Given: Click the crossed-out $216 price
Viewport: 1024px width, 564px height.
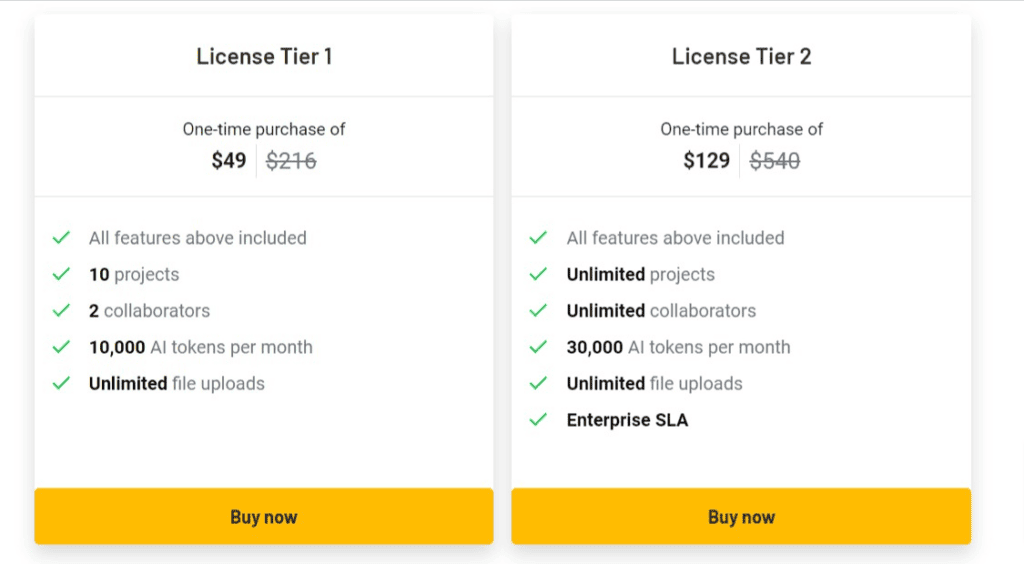Looking at the screenshot, I should (291, 161).
